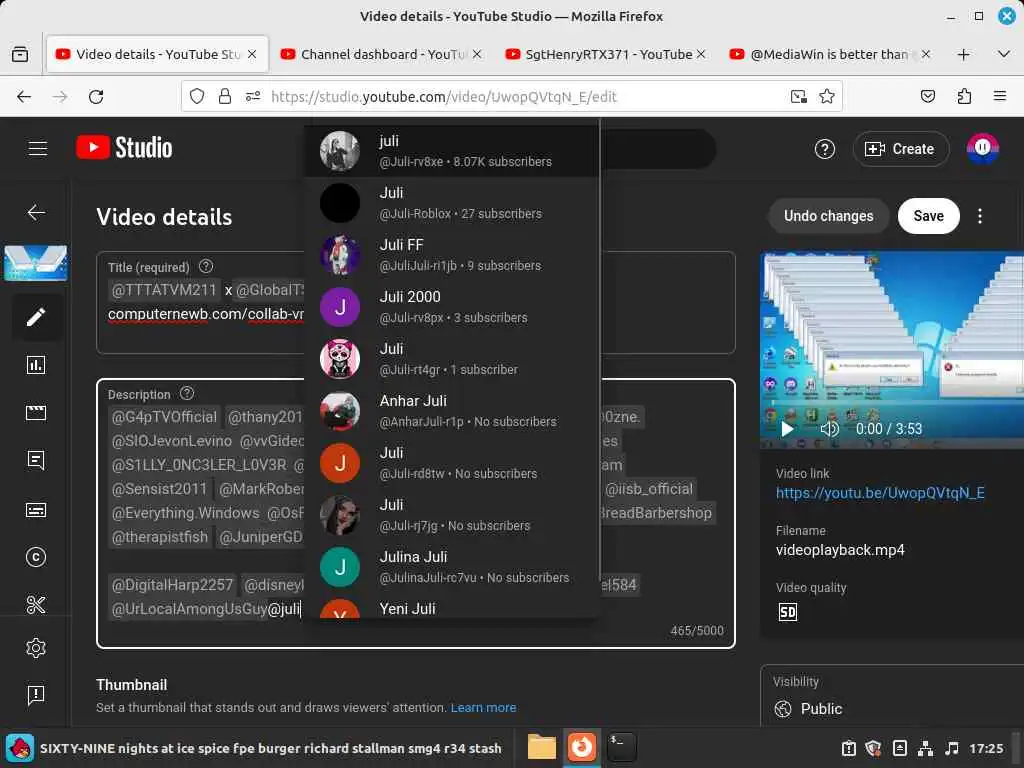This screenshot has width=1024, height=768.
Task: Open the Settings gear in sidebar
Action: click(x=36, y=648)
